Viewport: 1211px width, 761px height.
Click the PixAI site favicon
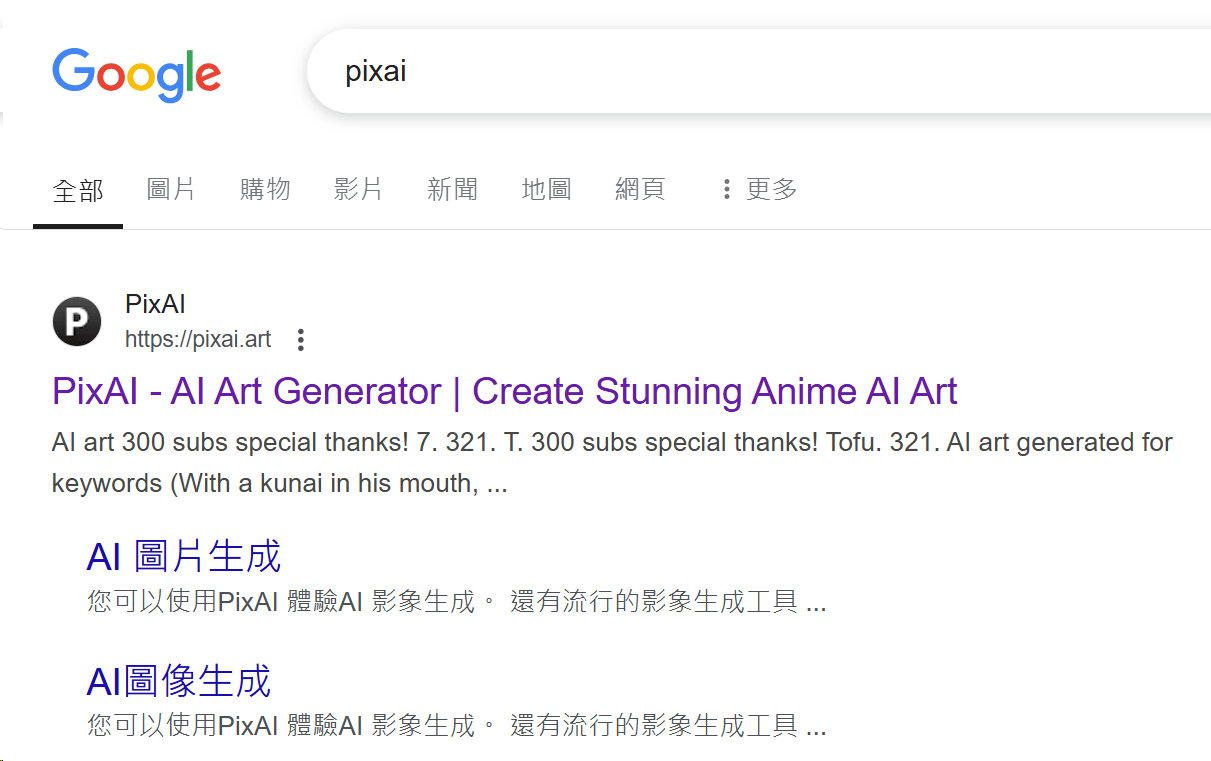pyautogui.click(x=77, y=322)
